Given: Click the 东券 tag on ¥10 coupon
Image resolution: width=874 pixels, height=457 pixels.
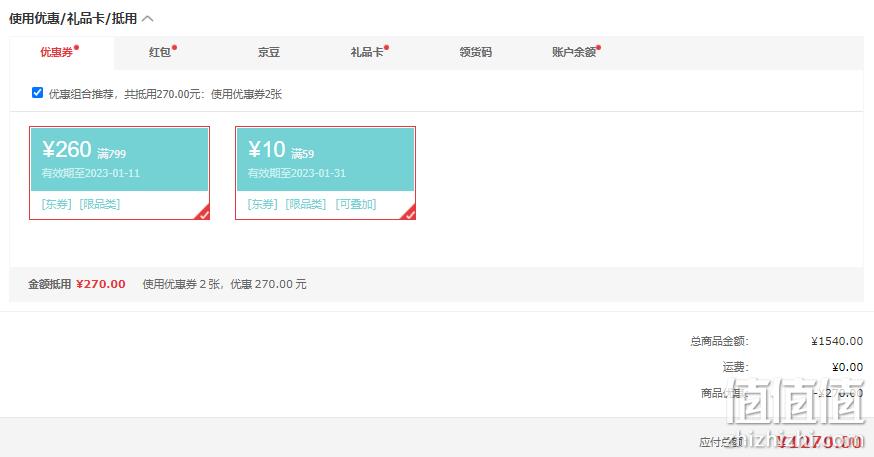Looking at the screenshot, I should [x=263, y=204].
